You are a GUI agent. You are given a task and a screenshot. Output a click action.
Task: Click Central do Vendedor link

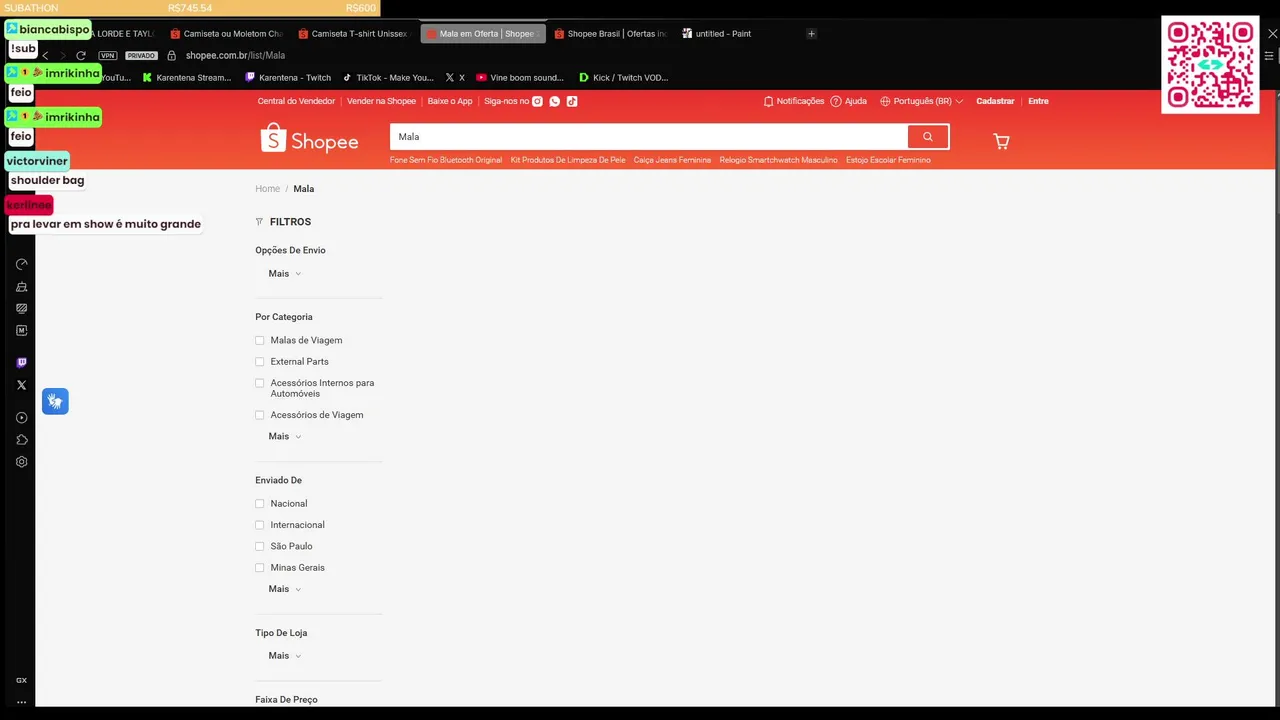(296, 101)
